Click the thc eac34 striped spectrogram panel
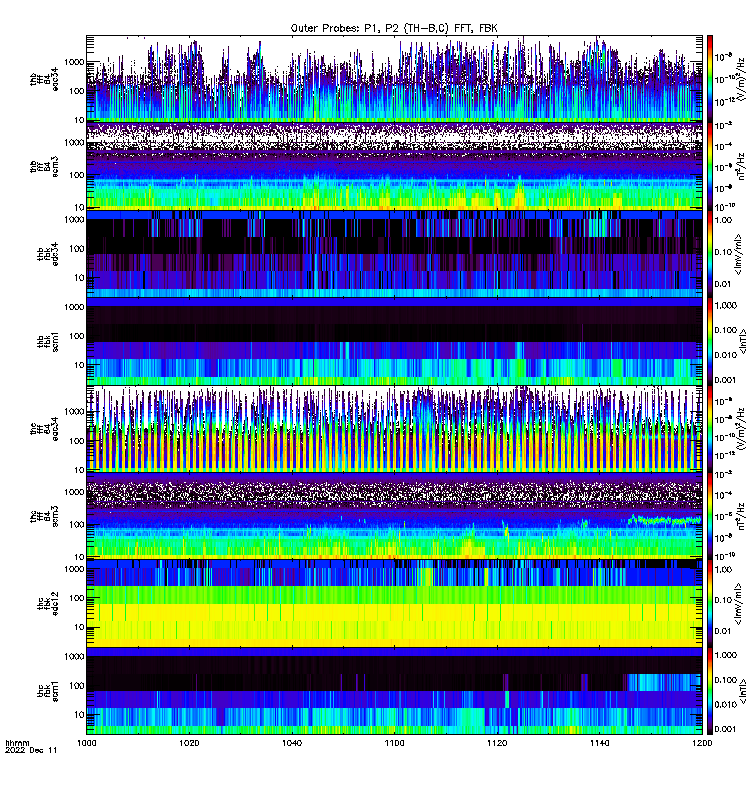The image size is (750, 800). point(394,429)
